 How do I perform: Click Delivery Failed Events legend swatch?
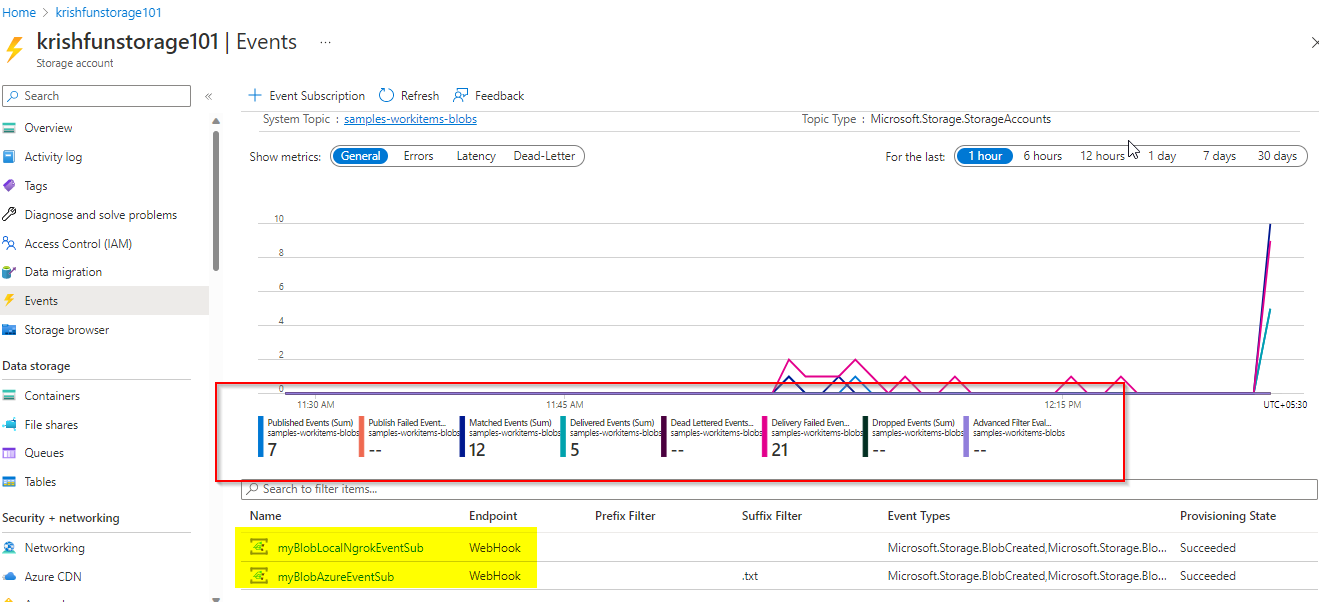[x=764, y=437]
